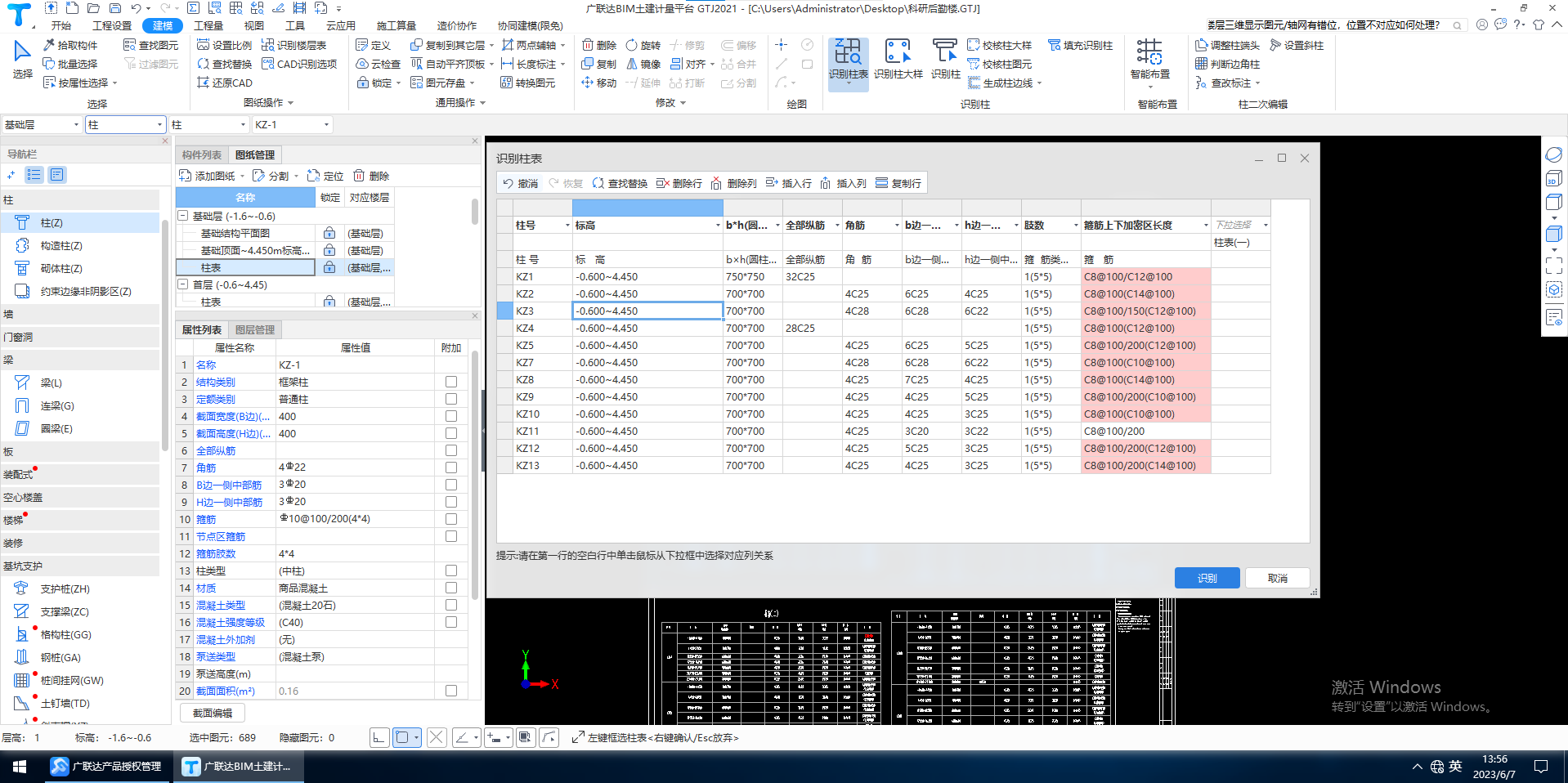This screenshot has width=1568, height=783.
Task: Toggle 附加 checkbox for 柱类型 row
Action: click(x=451, y=570)
